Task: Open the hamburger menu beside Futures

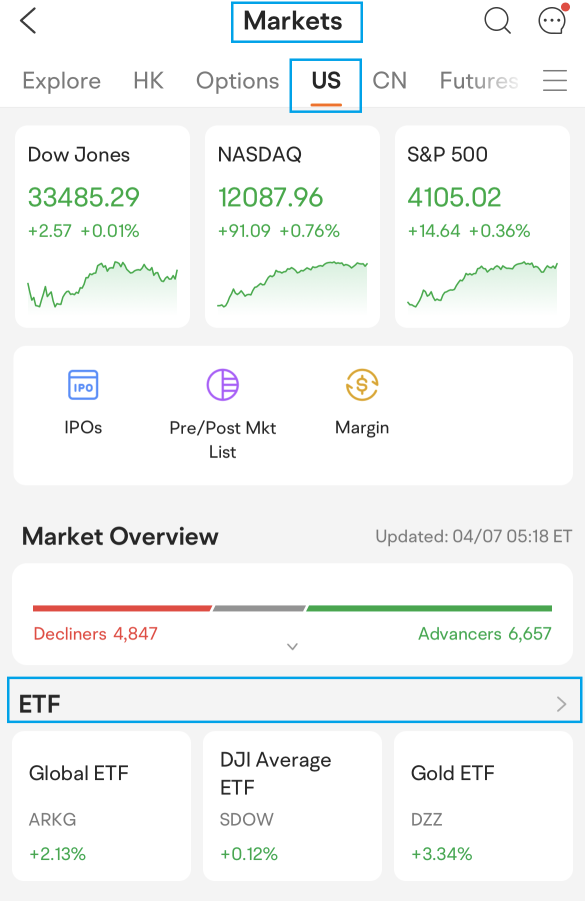Action: pos(555,80)
